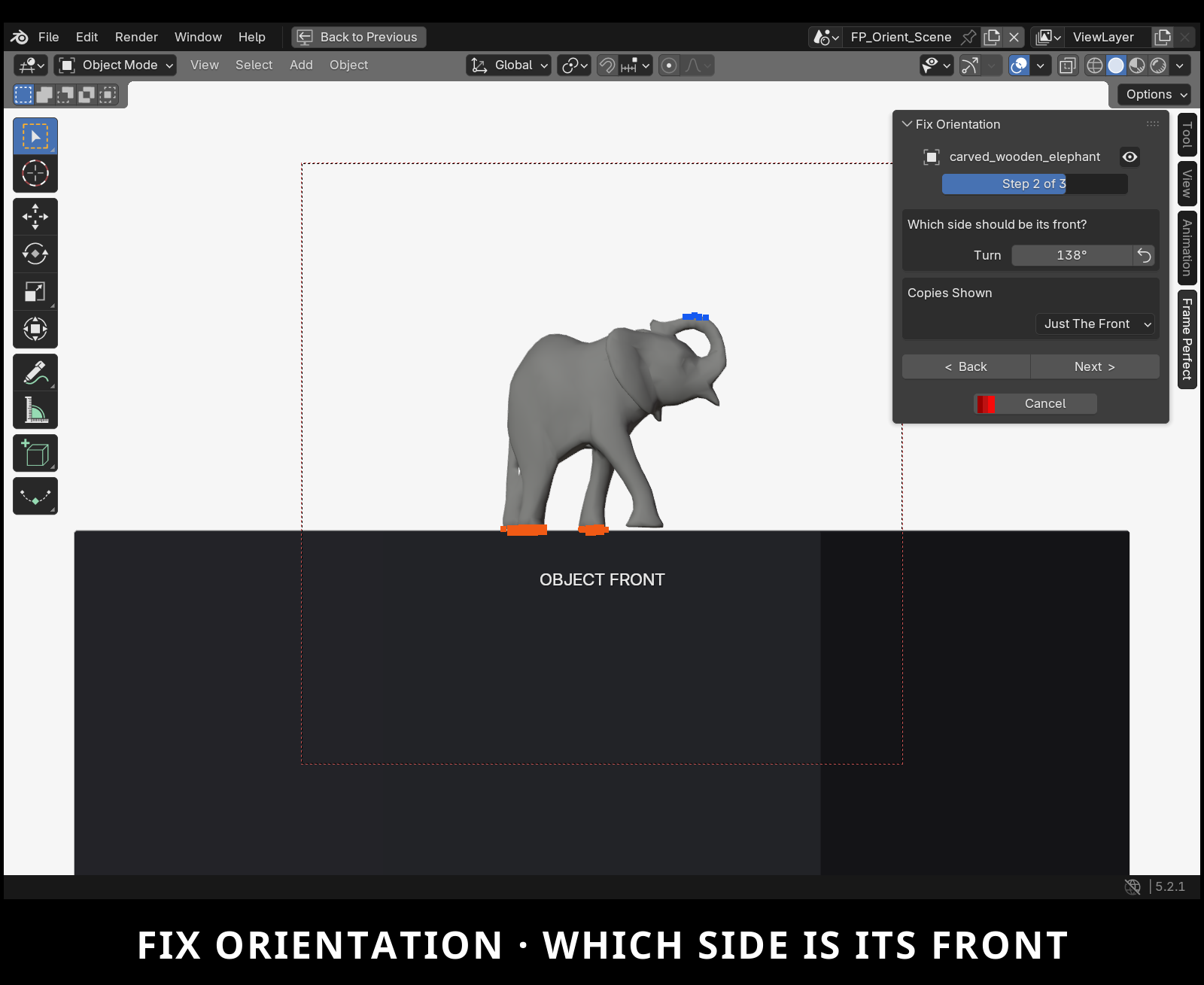Select the Measure tool
1204x985 pixels.
[35, 410]
